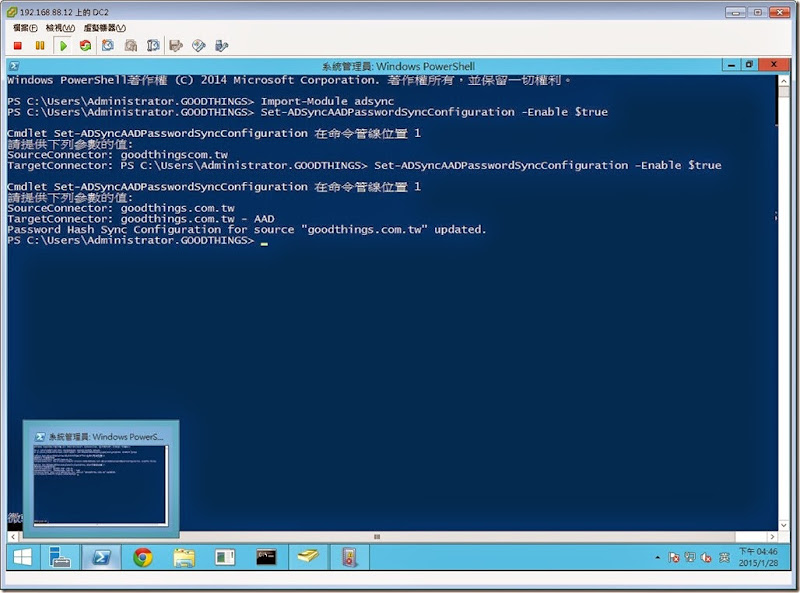Click the horizontal scrollbar left arrow

[13, 537]
